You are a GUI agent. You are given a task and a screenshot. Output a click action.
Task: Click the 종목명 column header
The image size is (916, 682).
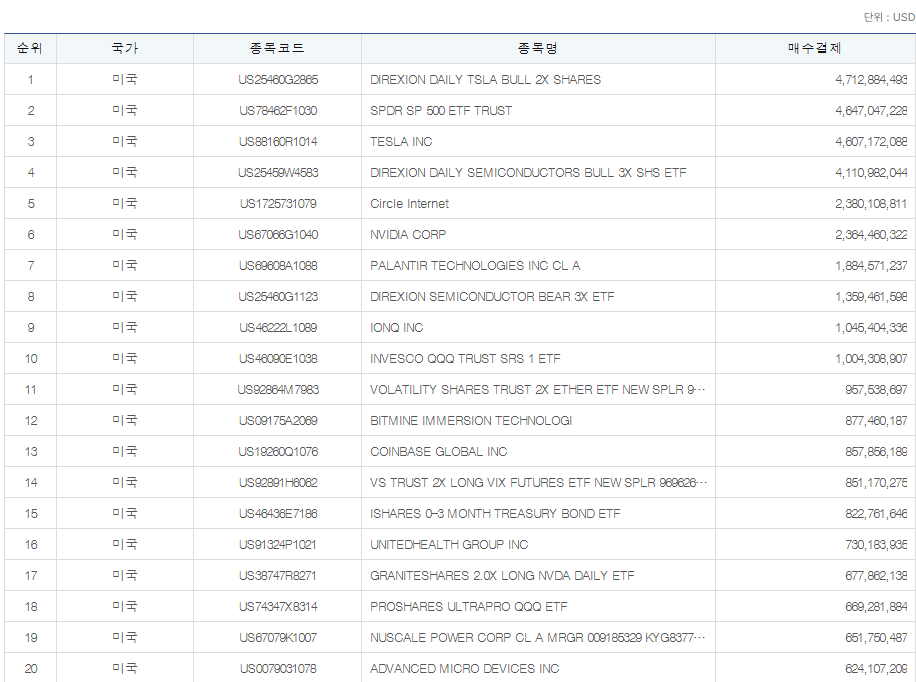537,49
